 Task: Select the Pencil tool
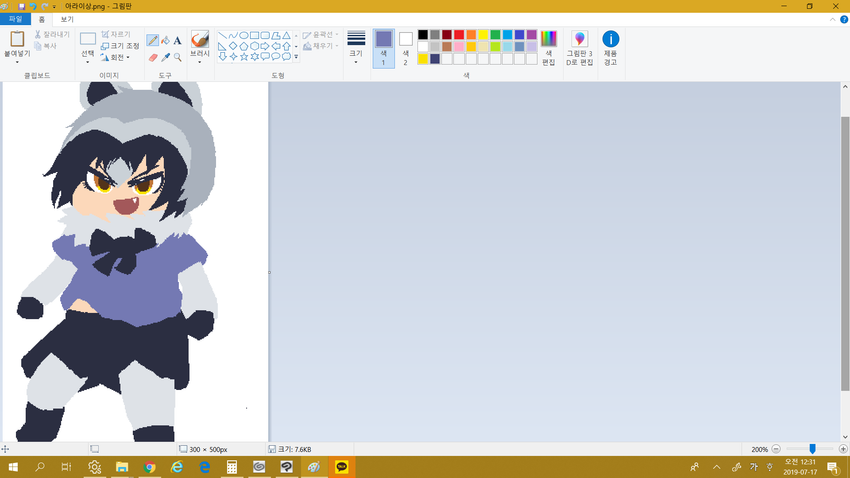pyautogui.click(x=153, y=41)
